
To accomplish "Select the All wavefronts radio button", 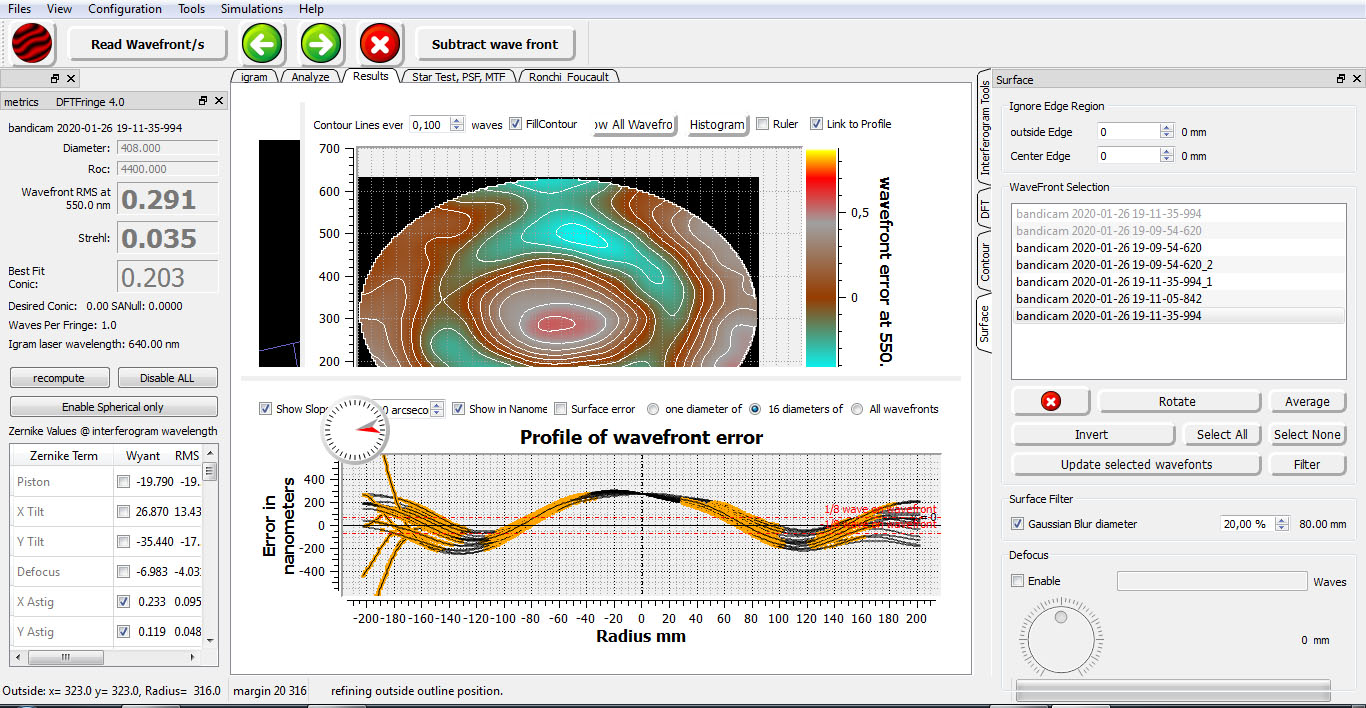I will click(x=857, y=409).
